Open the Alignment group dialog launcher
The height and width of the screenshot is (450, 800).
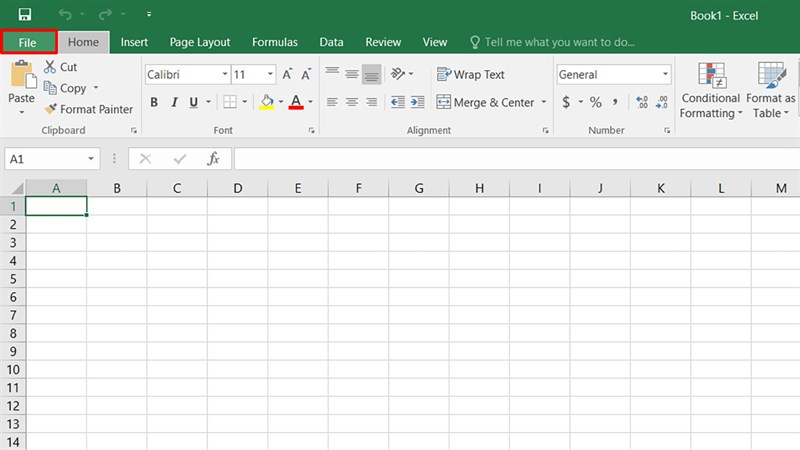[x=545, y=131]
